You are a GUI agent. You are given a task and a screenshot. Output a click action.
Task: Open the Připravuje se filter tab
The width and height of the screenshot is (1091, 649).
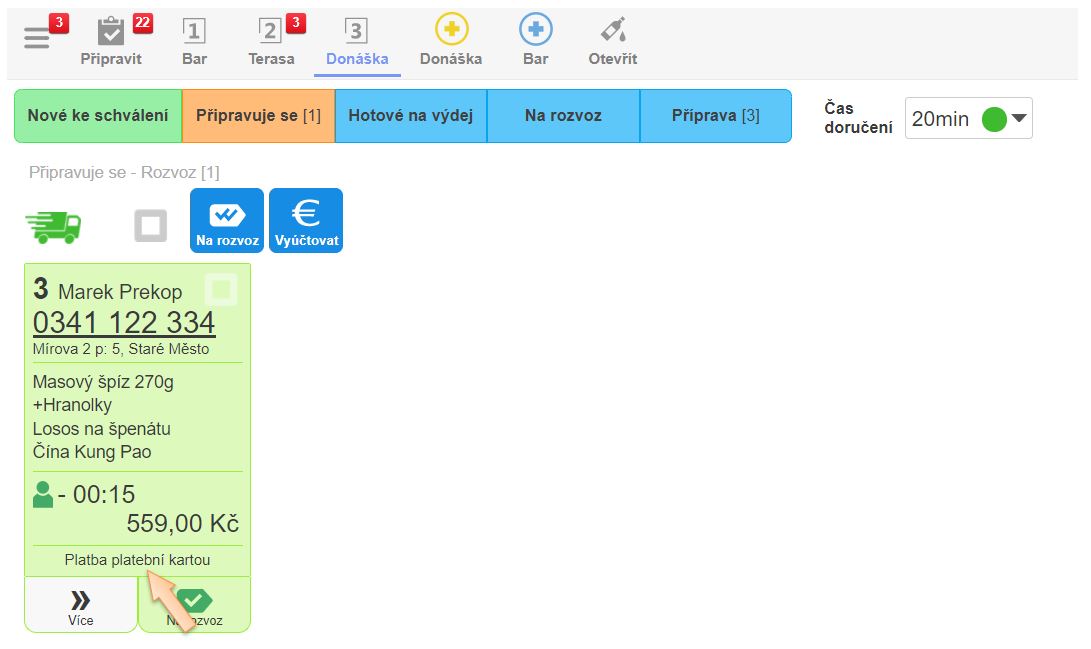tap(258, 116)
